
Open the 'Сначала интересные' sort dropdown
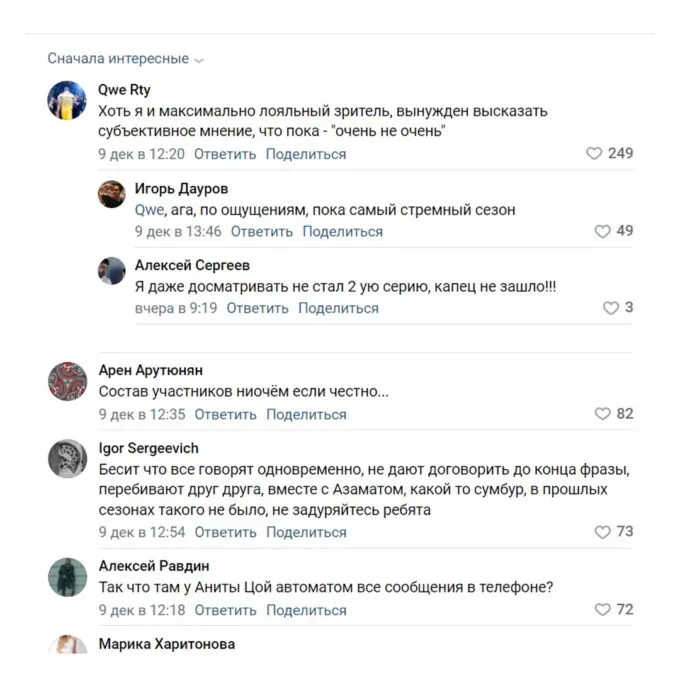point(125,59)
